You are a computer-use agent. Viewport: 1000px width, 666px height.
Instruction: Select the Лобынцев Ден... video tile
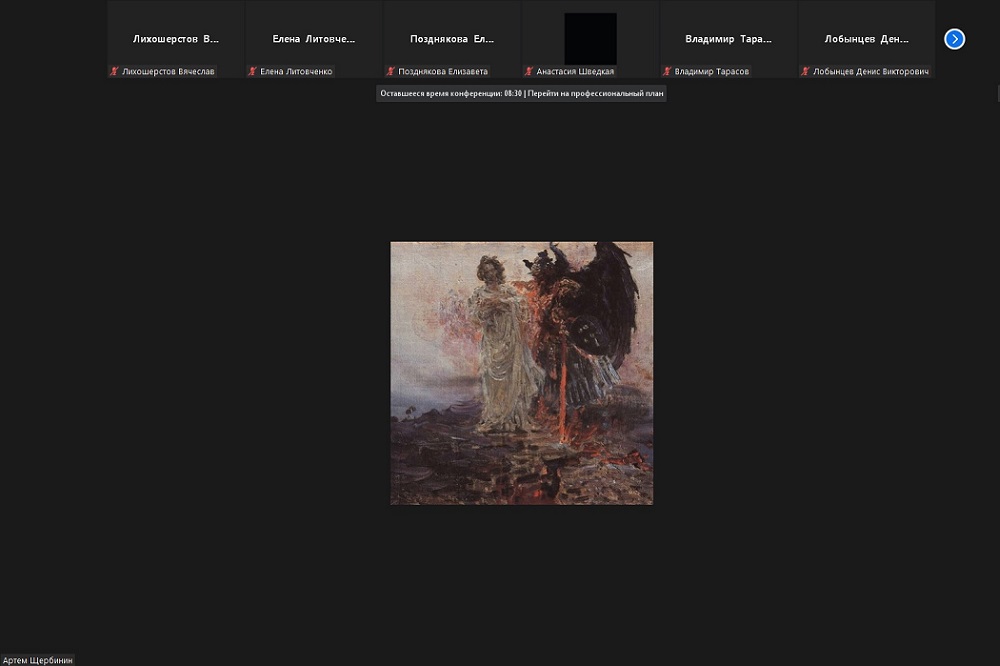(866, 39)
